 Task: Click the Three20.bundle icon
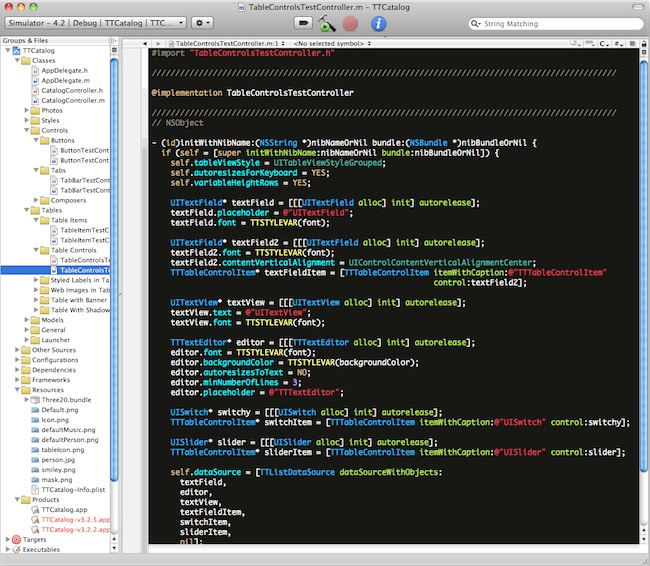pyautogui.click(x=35, y=400)
